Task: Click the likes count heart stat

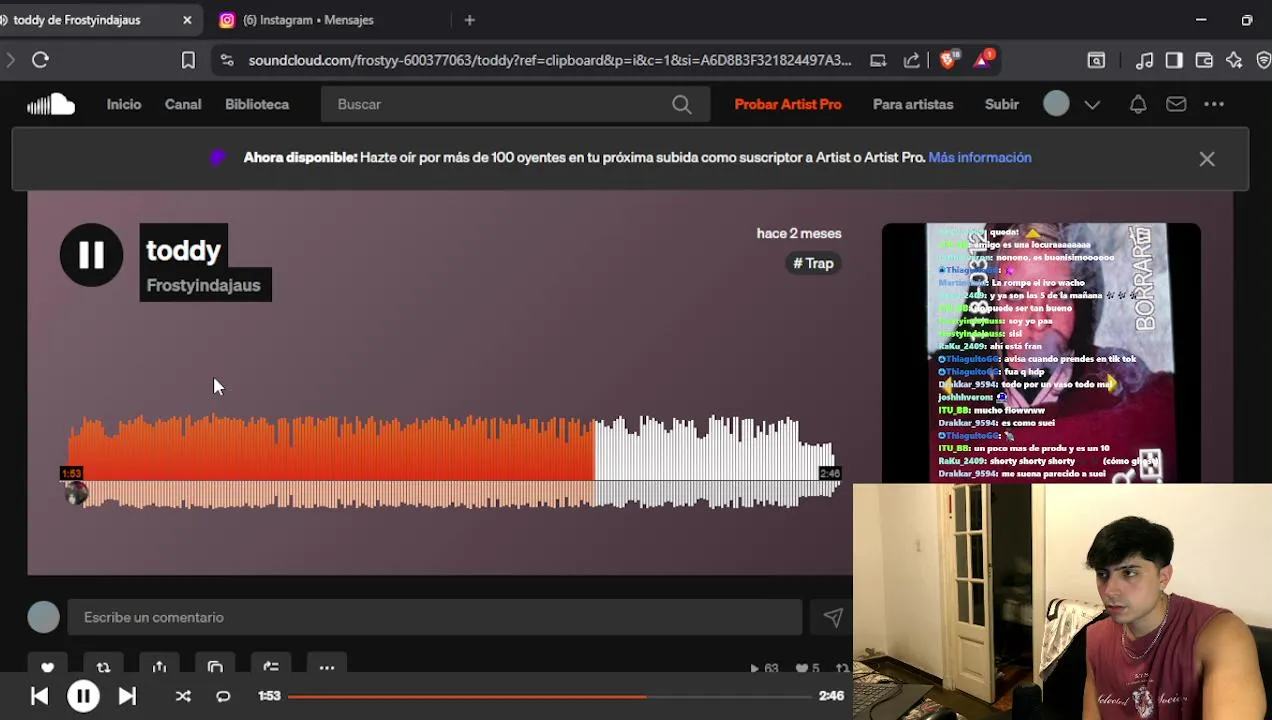Action: (808, 668)
